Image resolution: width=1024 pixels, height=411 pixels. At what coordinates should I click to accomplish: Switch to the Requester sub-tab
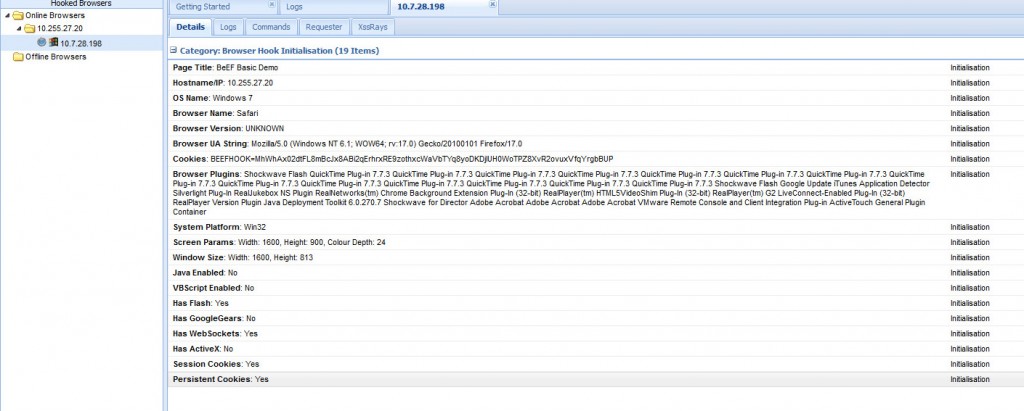point(325,27)
